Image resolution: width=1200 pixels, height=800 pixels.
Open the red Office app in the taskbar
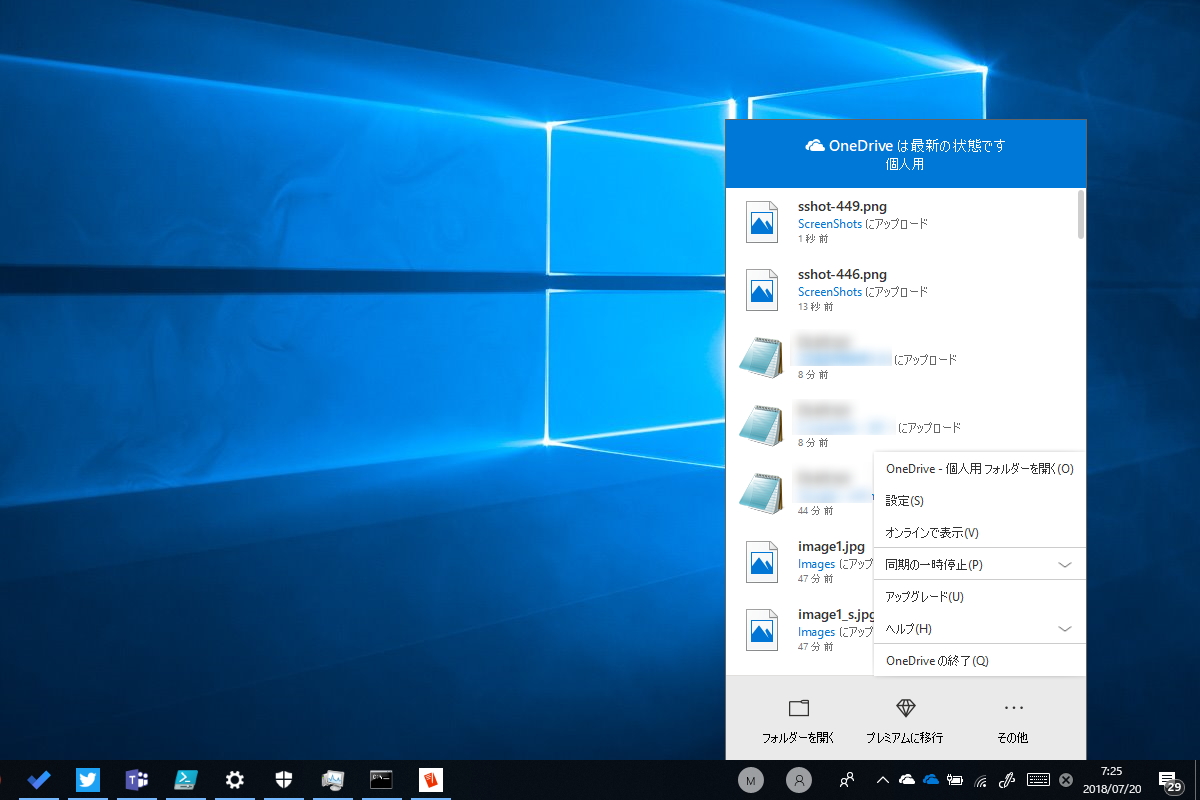430,780
